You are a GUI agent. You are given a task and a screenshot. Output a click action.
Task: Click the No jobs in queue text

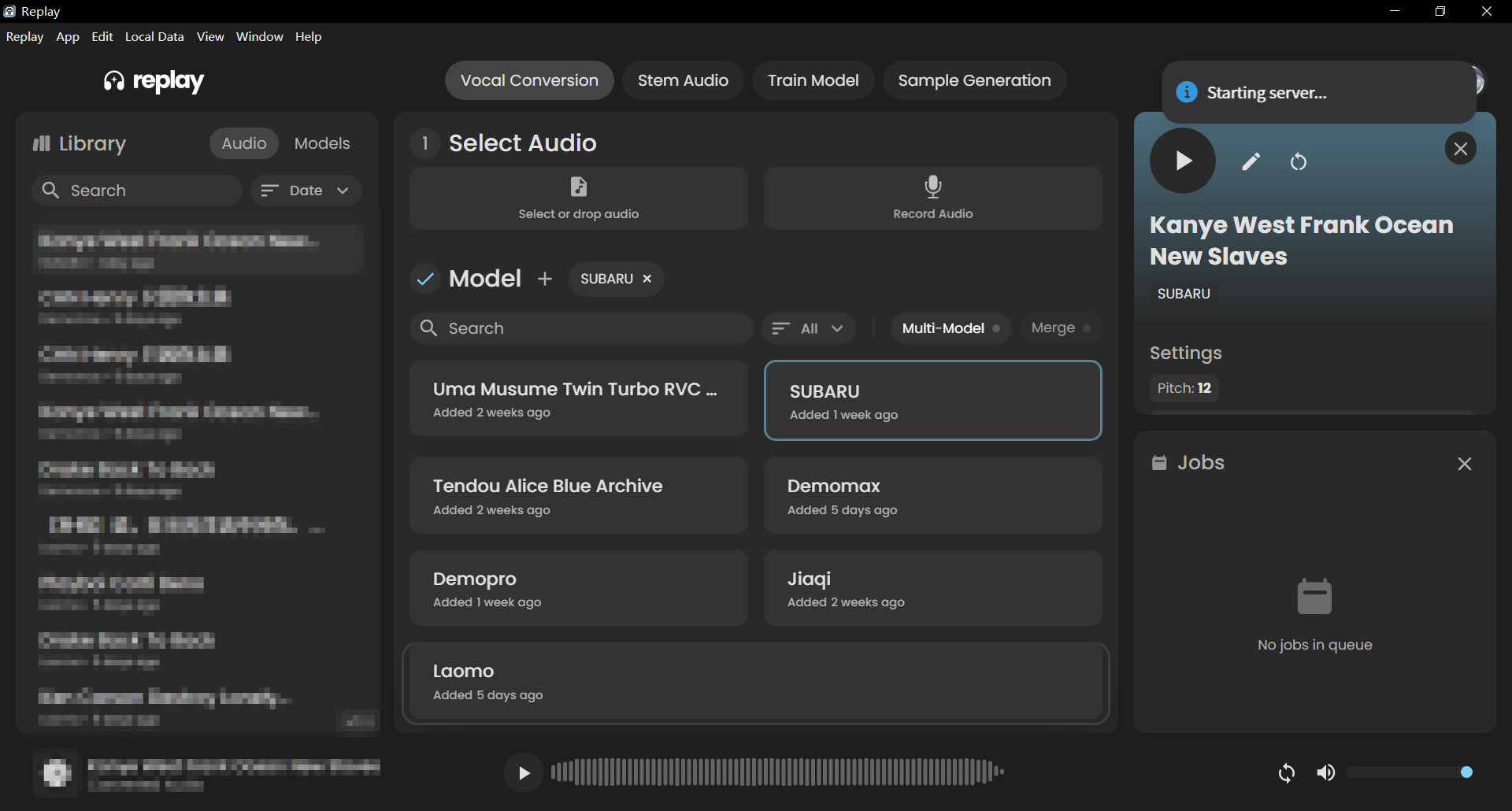1314,645
